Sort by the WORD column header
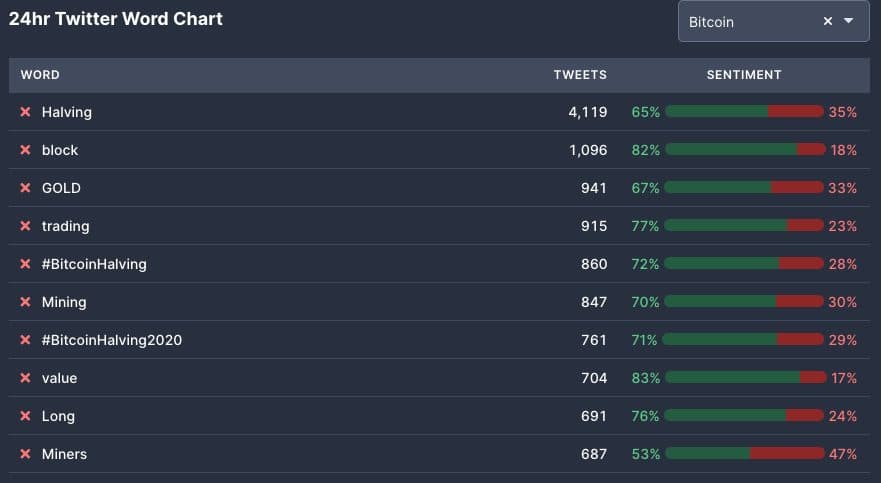 pyautogui.click(x=40, y=75)
